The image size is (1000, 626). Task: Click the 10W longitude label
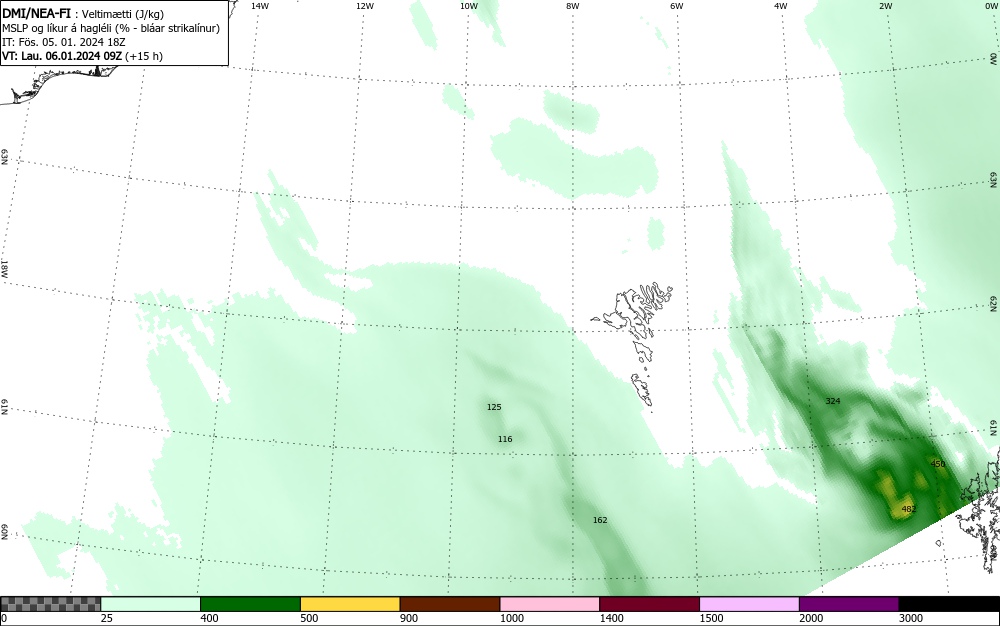pyautogui.click(x=469, y=6)
